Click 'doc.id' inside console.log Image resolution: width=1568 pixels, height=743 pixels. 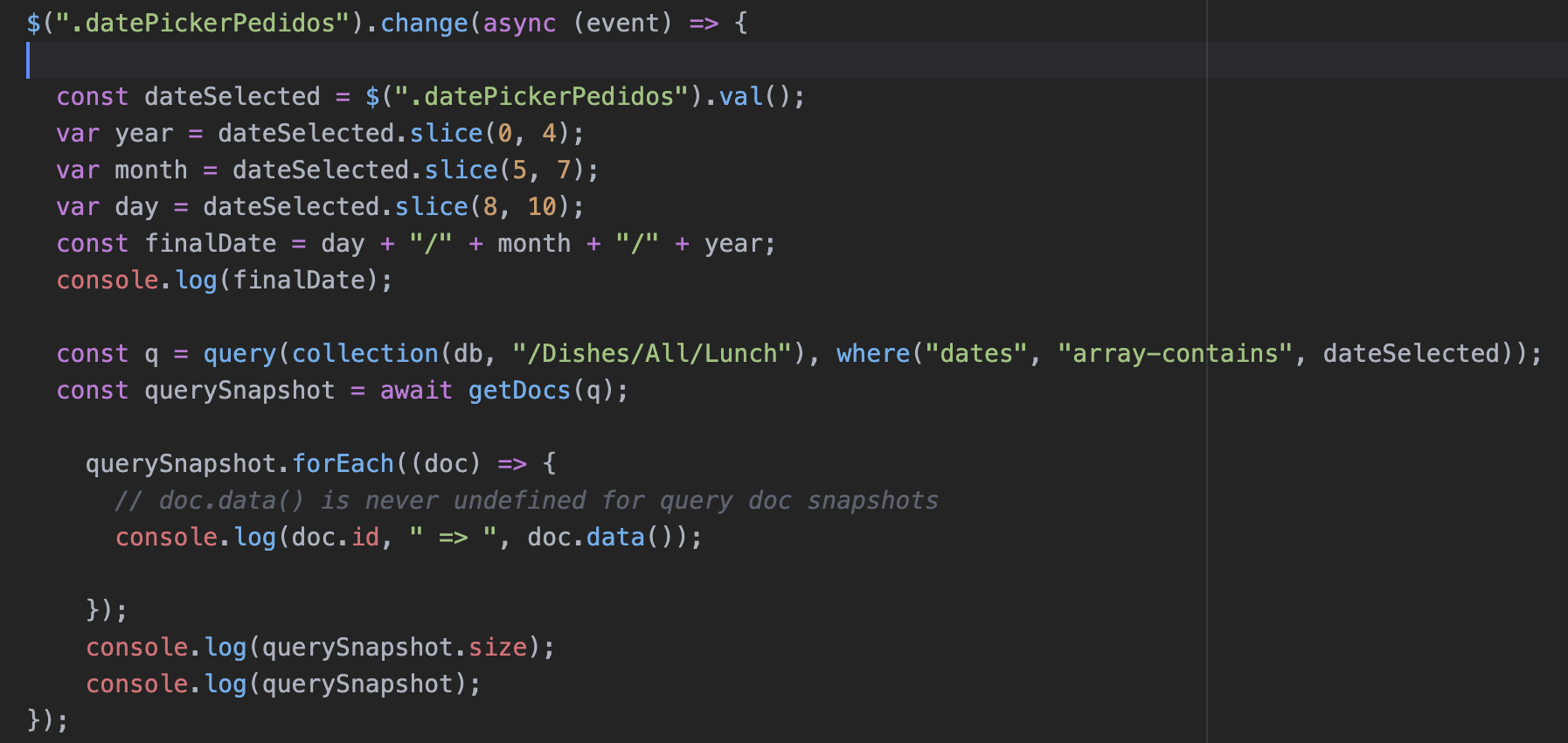336,537
